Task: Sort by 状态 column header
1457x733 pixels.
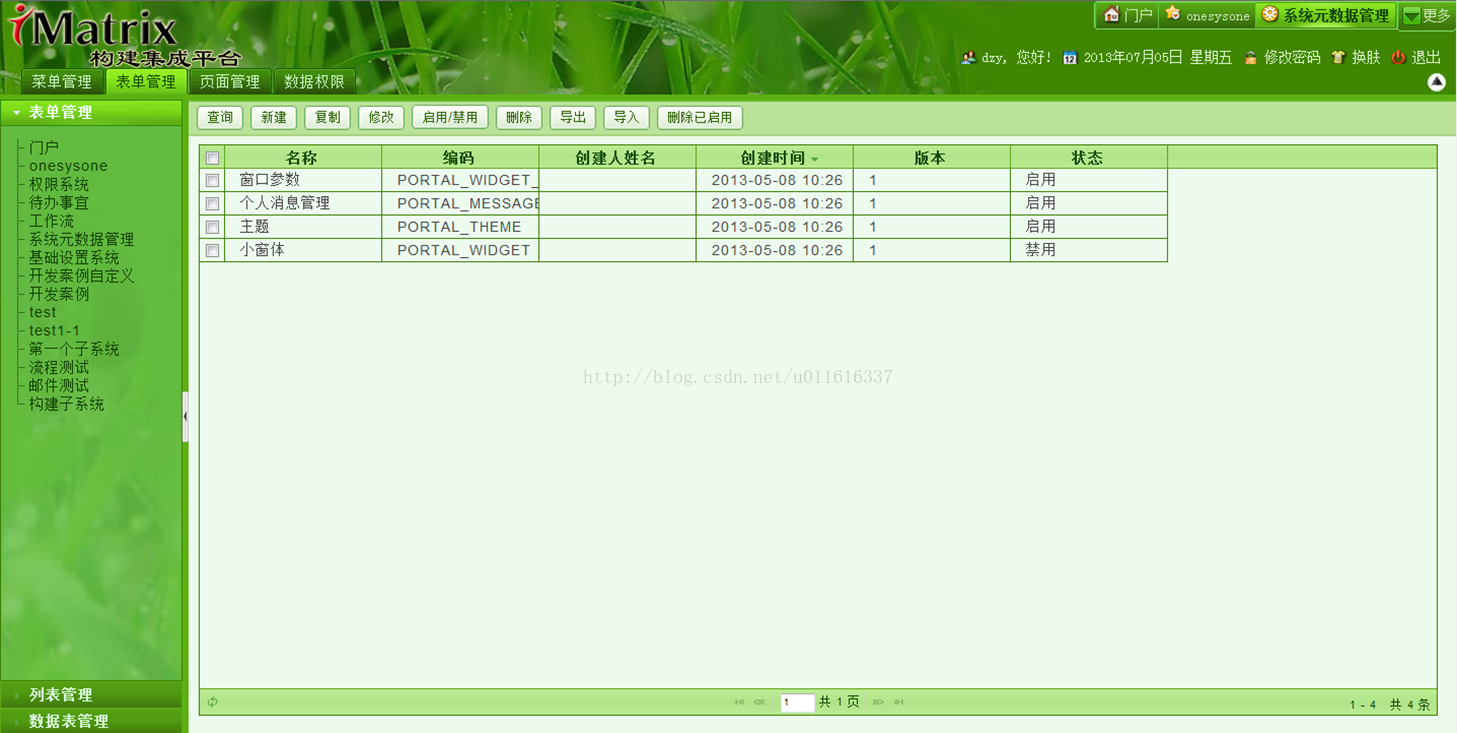Action: coord(1088,158)
